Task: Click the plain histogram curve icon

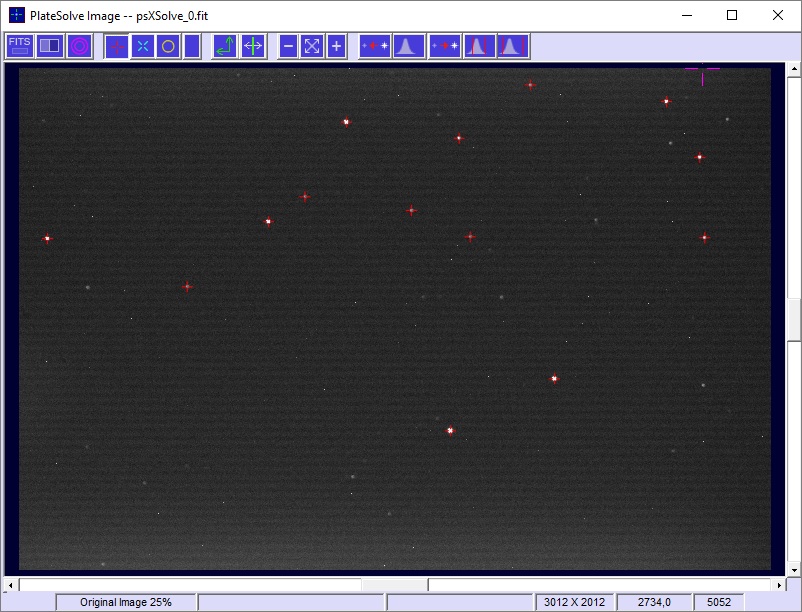Action: tap(409, 46)
